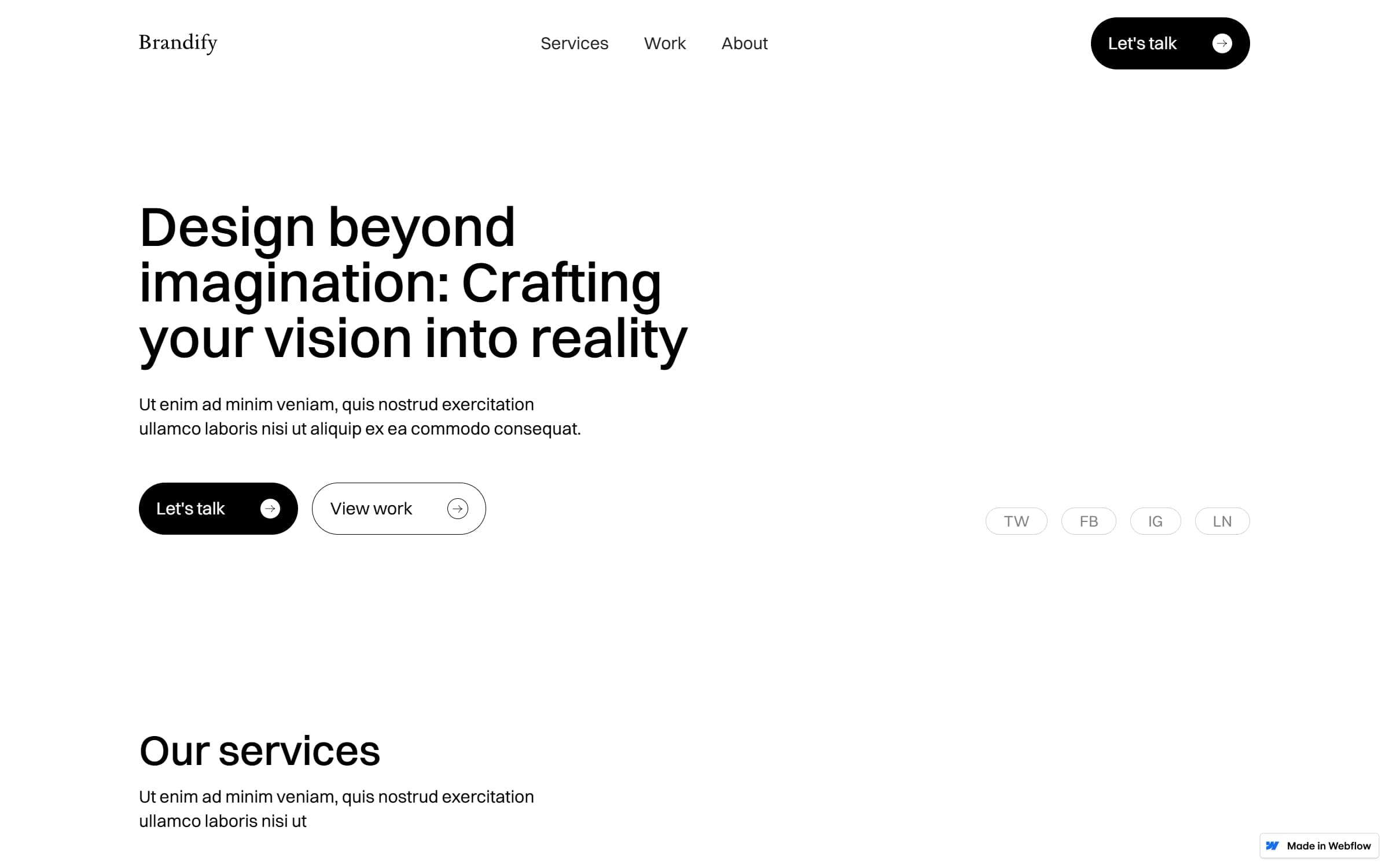Scroll down to Our services section
Viewport: 1389px width, 868px height.
pyautogui.click(x=260, y=749)
